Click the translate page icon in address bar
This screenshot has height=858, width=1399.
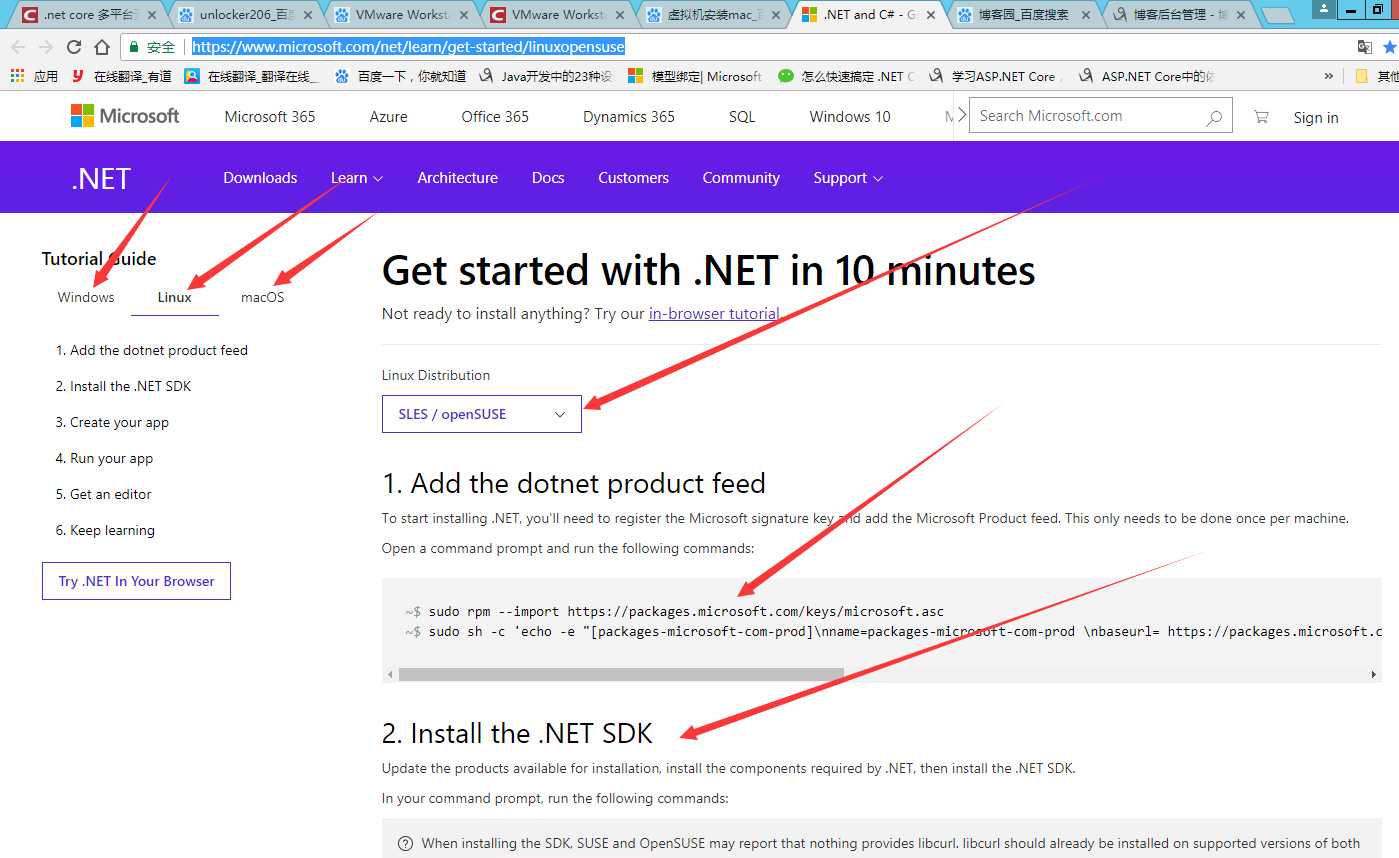pos(1364,47)
